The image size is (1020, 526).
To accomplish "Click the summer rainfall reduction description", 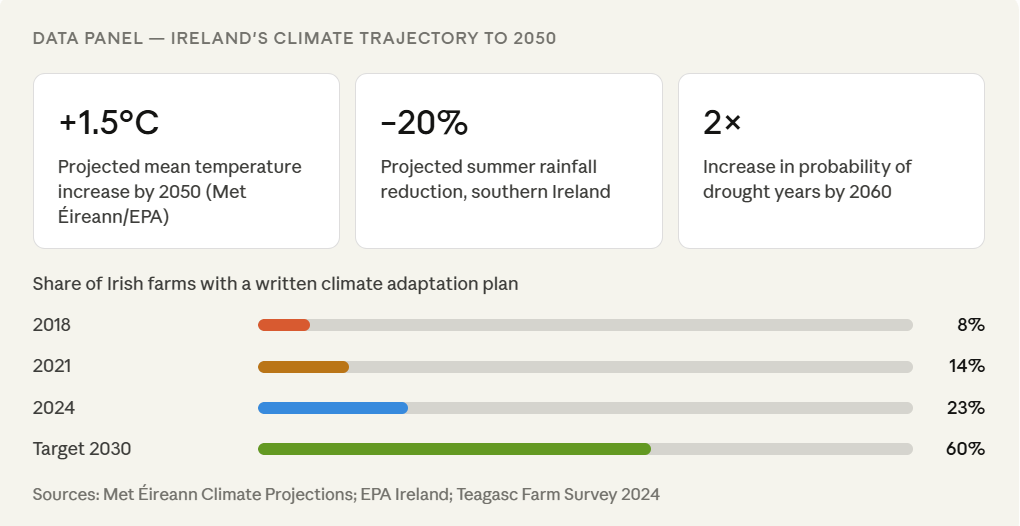I will tap(495, 179).
